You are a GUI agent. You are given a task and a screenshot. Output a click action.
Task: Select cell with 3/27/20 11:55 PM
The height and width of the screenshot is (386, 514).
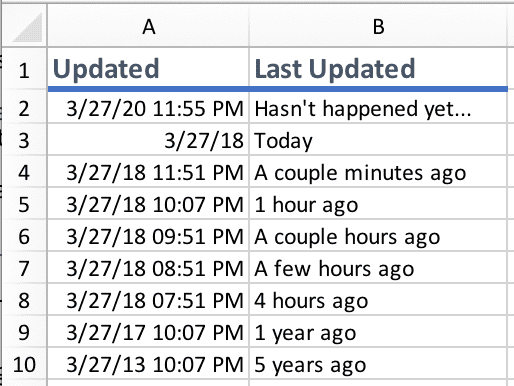point(148,108)
